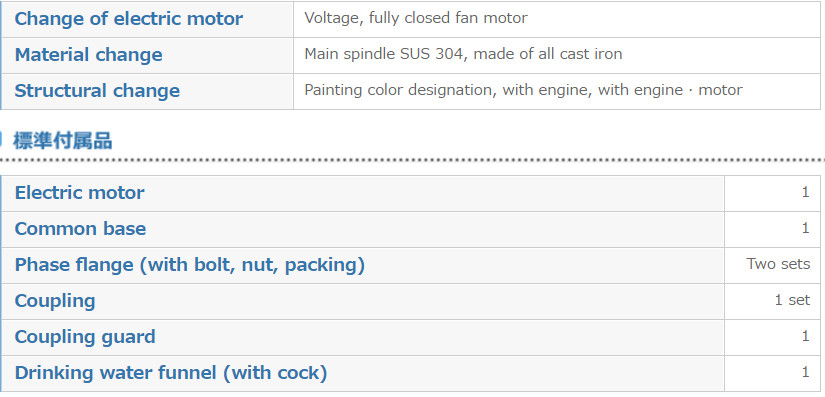825x397 pixels.
Task: Select the 'Material change' row label
Action: (x=147, y=55)
